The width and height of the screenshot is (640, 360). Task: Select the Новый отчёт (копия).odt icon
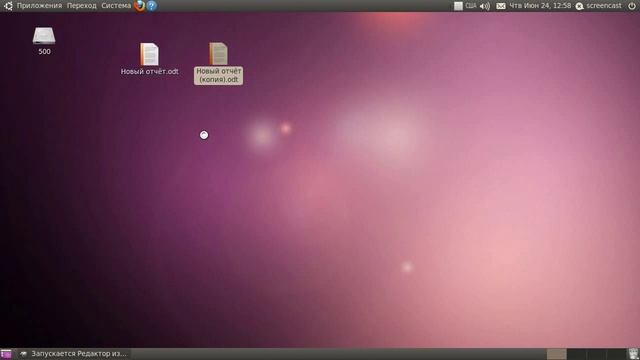[218, 53]
